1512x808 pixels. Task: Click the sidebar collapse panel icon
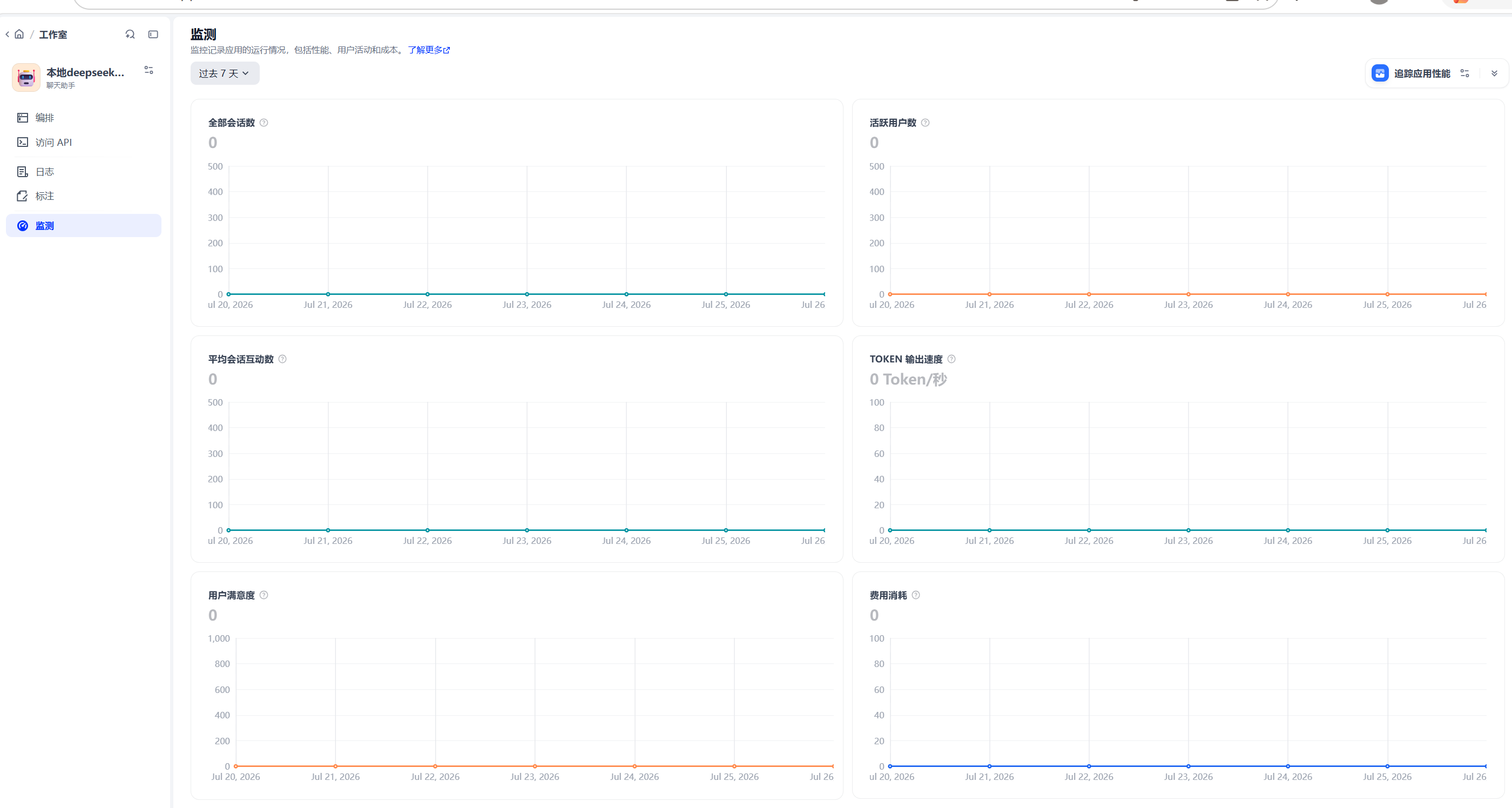pos(153,34)
